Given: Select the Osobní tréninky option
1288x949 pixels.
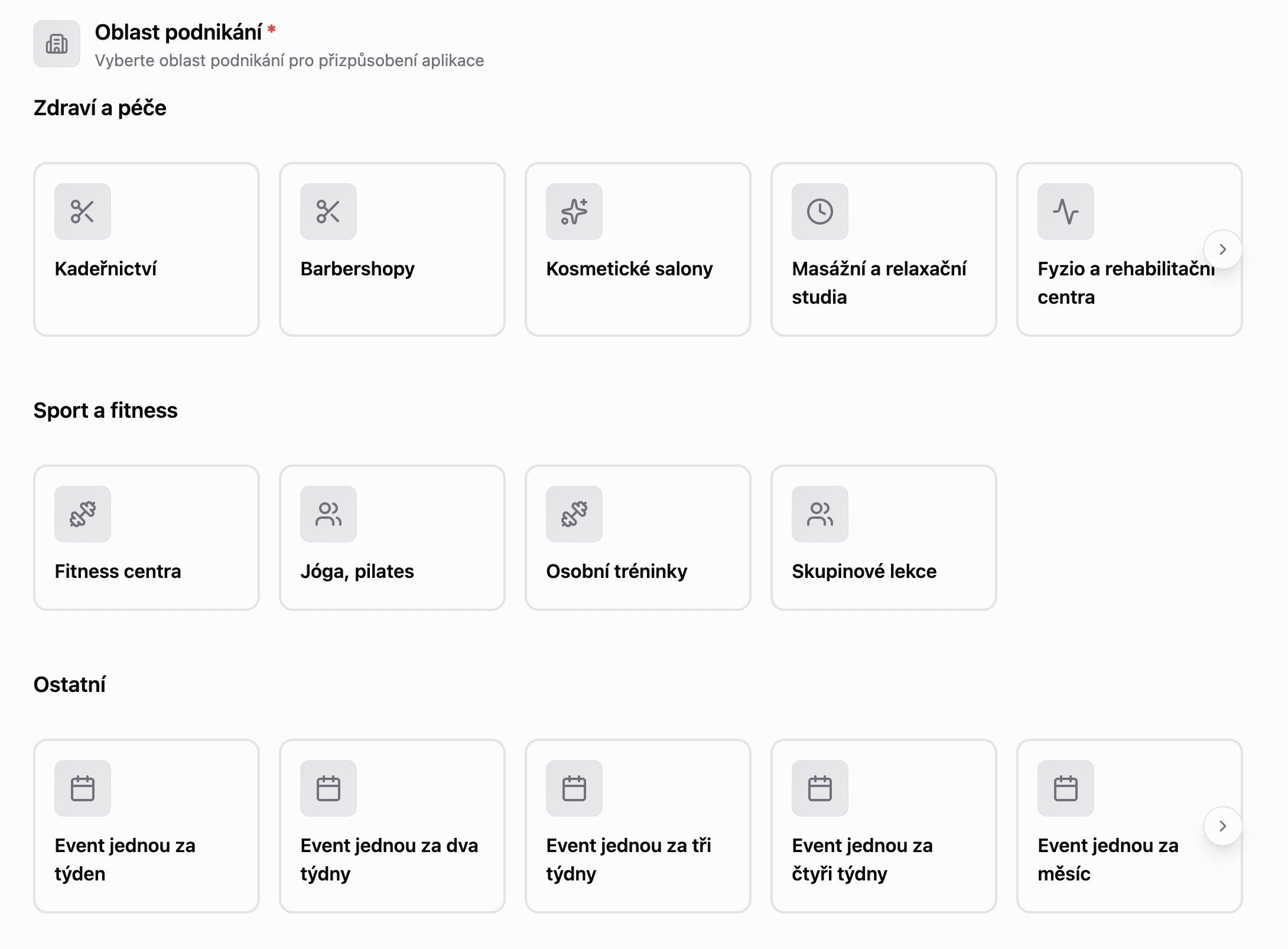Looking at the screenshot, I should (x=638, y=571).
